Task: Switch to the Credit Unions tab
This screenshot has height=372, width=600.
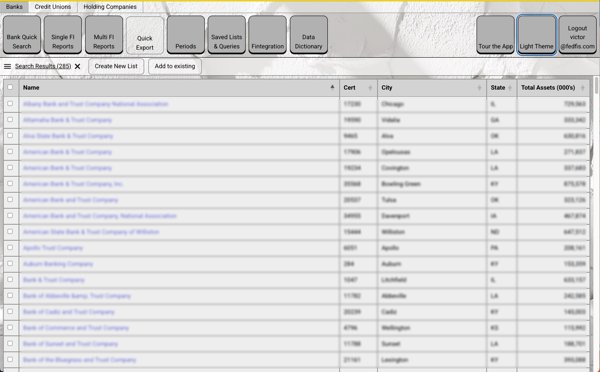Action: click(x=53, y=7)
